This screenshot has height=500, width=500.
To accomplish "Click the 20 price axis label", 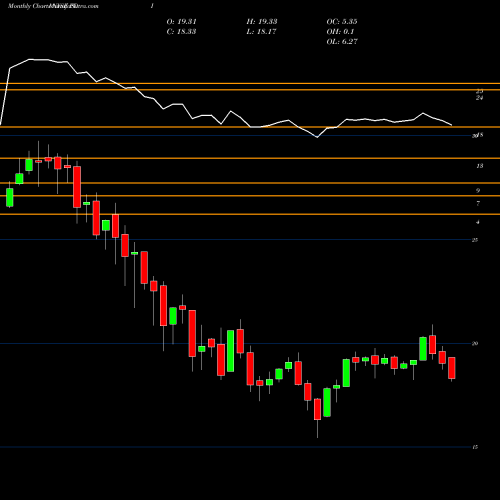I will (x=475, y=343).
